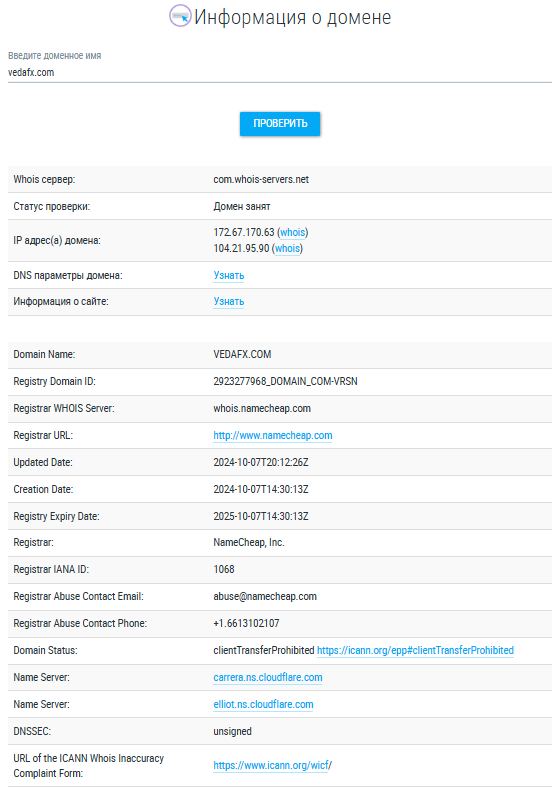Click the abuse contact phone +1.6613102107
This screenshot has height=787, width=555.
pyautogui.click(x=246, y=623)
